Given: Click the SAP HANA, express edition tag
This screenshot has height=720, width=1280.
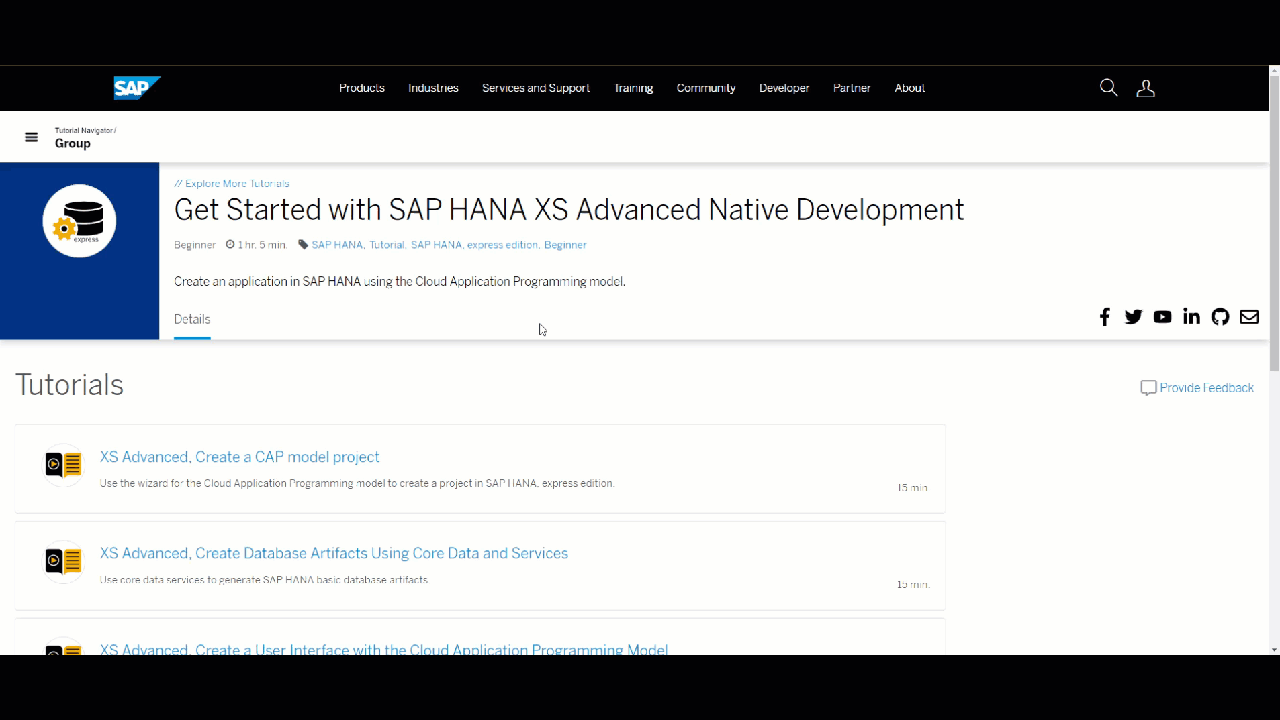Looking at the screenshot, I should pos(474,245).
